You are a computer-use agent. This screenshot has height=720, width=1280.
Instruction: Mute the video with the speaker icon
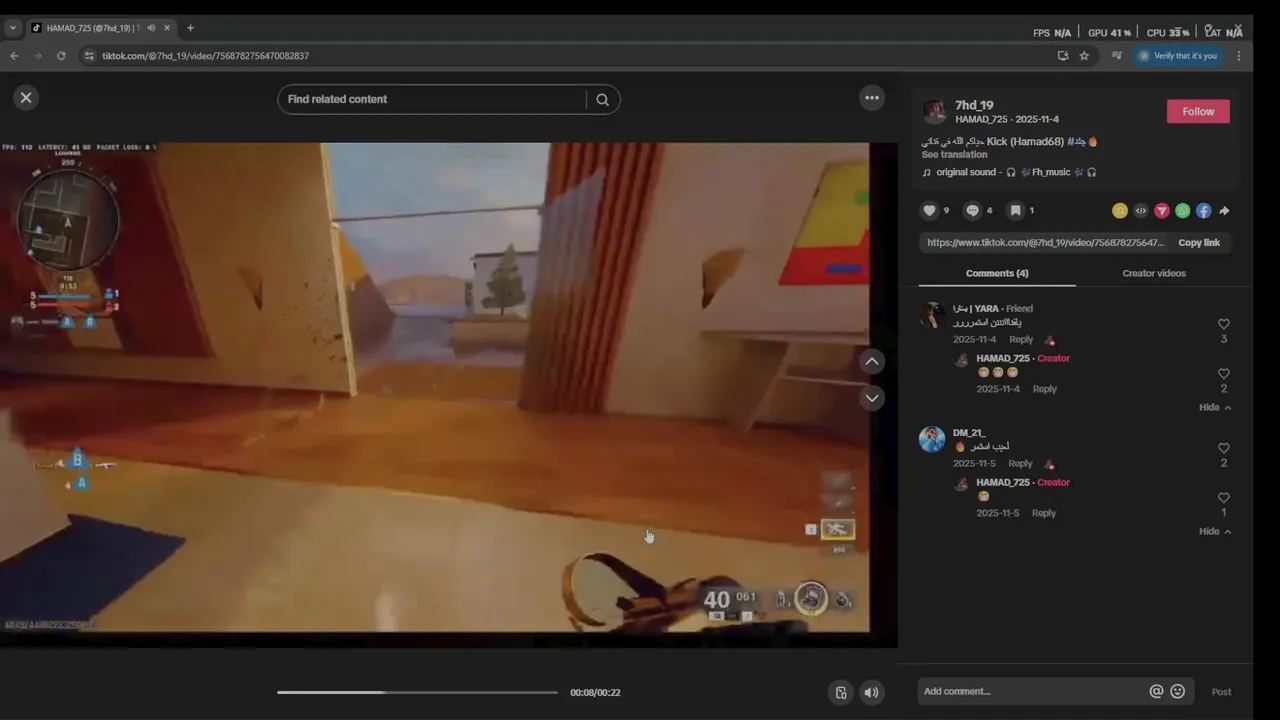(x=872, y=692)
